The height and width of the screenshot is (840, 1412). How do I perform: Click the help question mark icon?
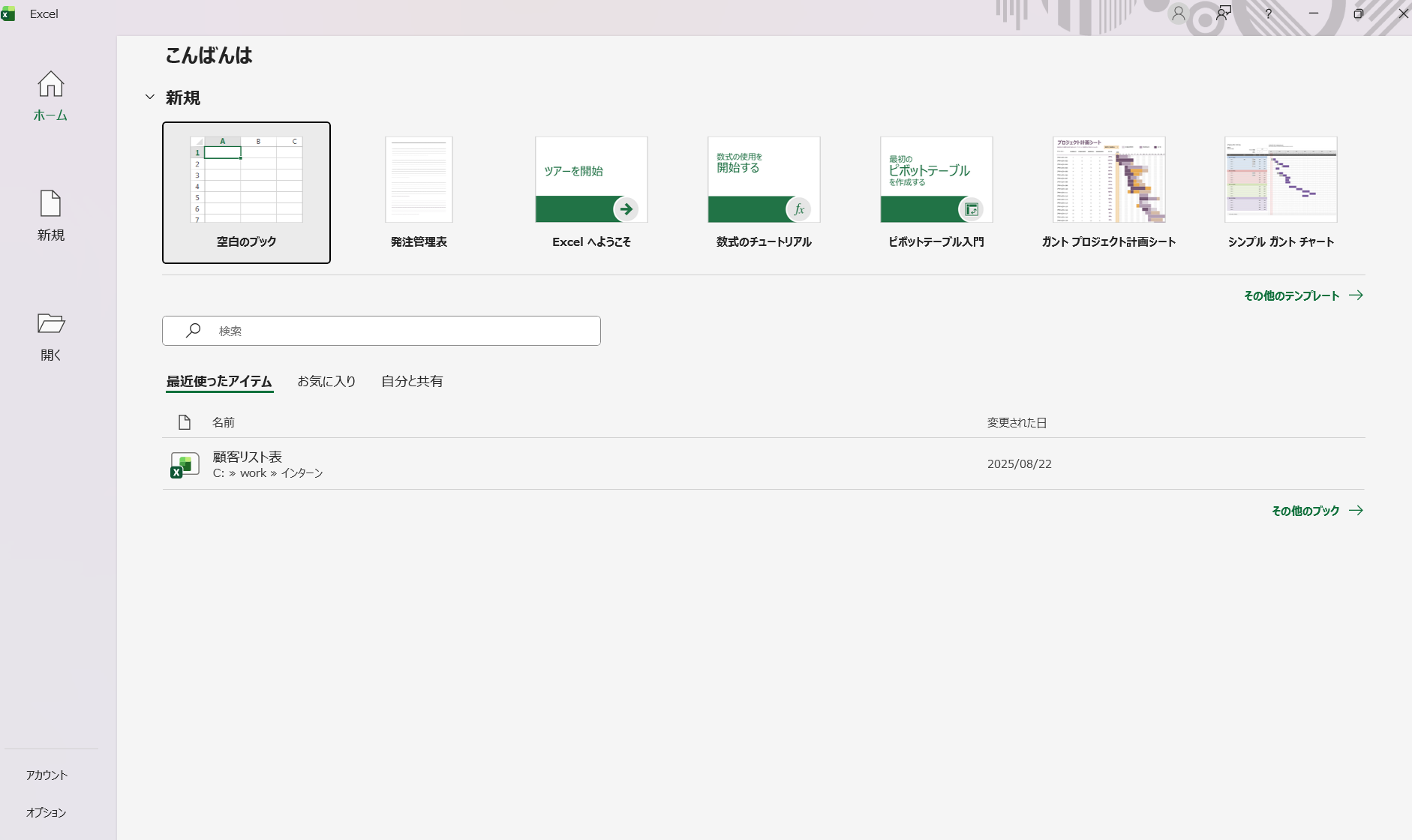coord(1269,13)
